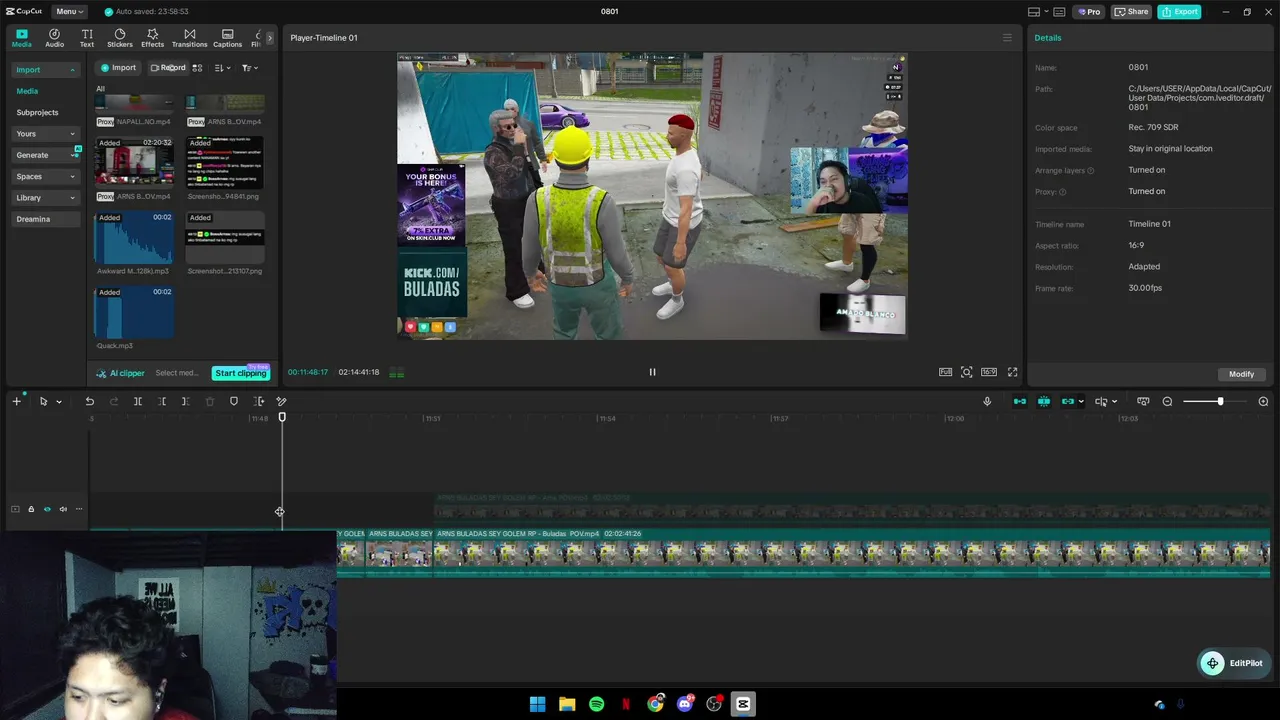Toggle full preview quality icon
The height and width of the screenshot is (720, 1280).
point(945,372)
